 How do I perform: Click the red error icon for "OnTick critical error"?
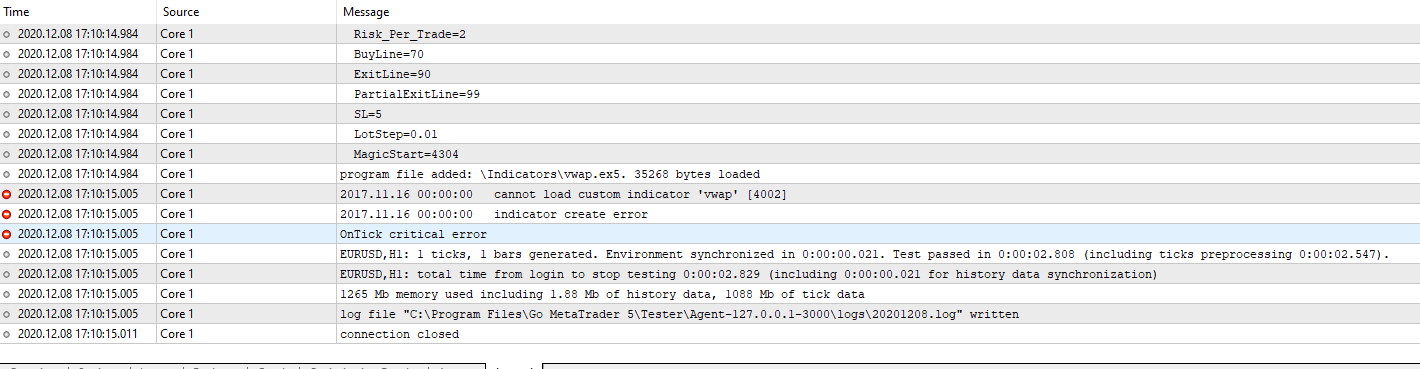[7, 234]
